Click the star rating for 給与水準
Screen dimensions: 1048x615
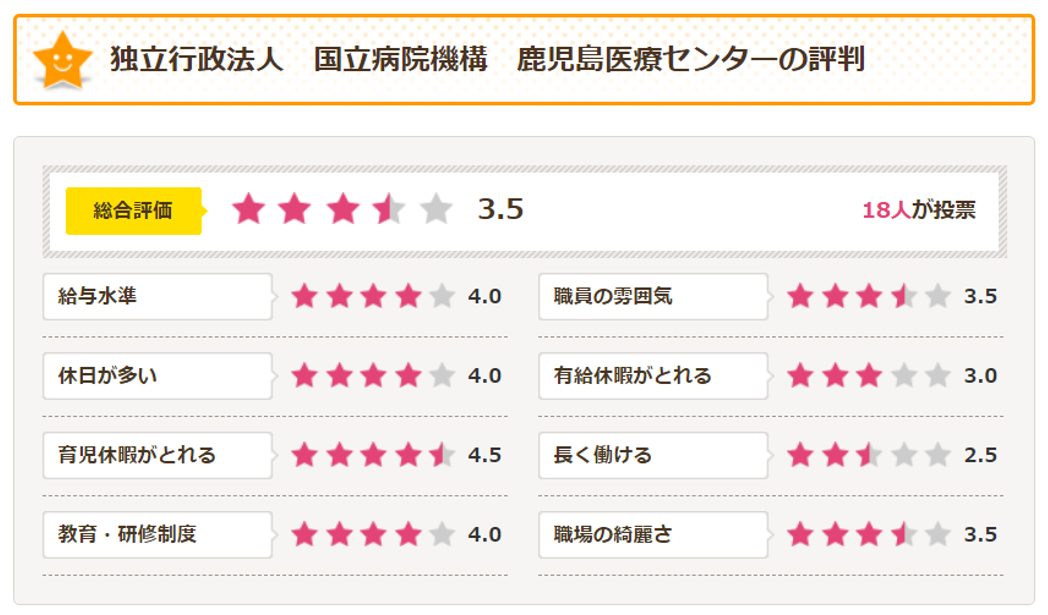372,296
